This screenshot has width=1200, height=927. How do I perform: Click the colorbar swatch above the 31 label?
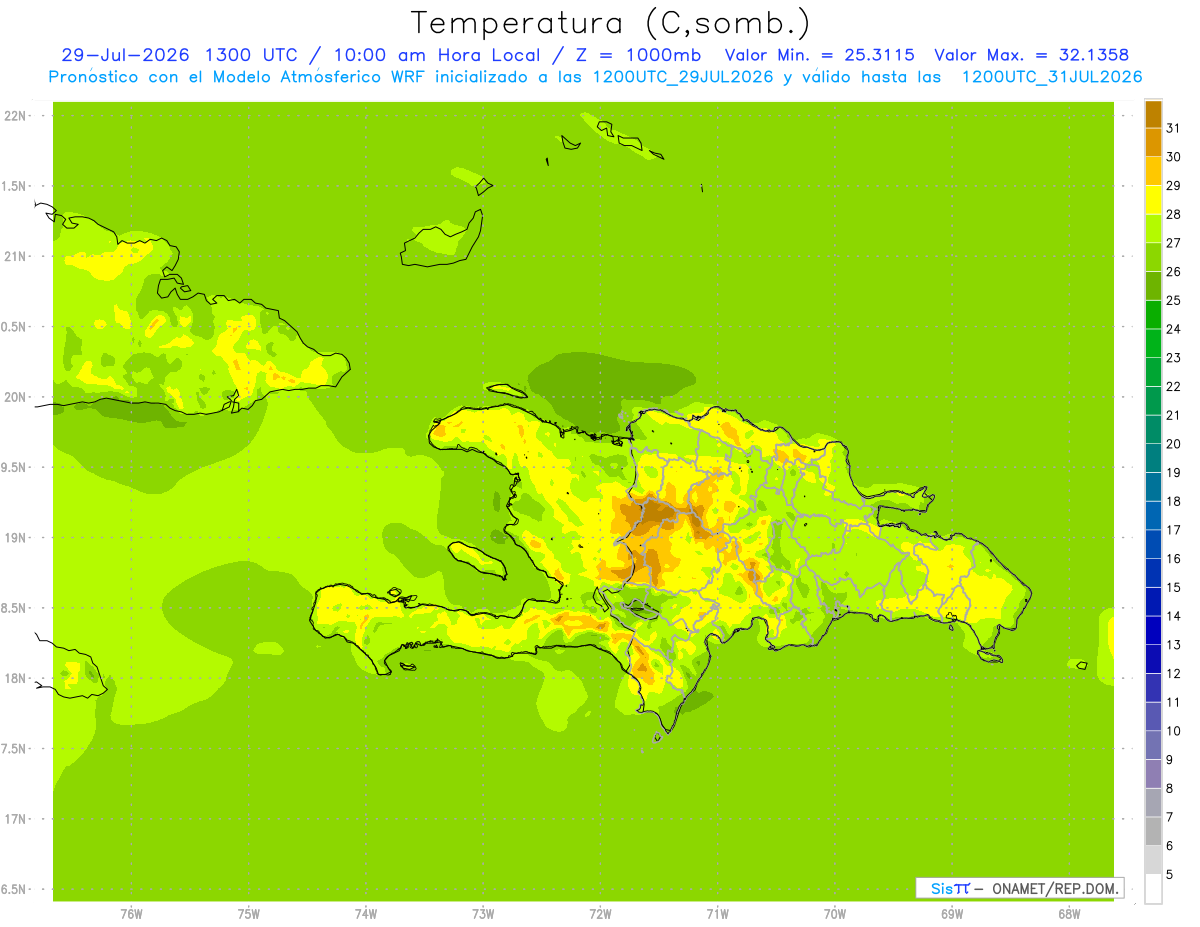click(1153, 114)
